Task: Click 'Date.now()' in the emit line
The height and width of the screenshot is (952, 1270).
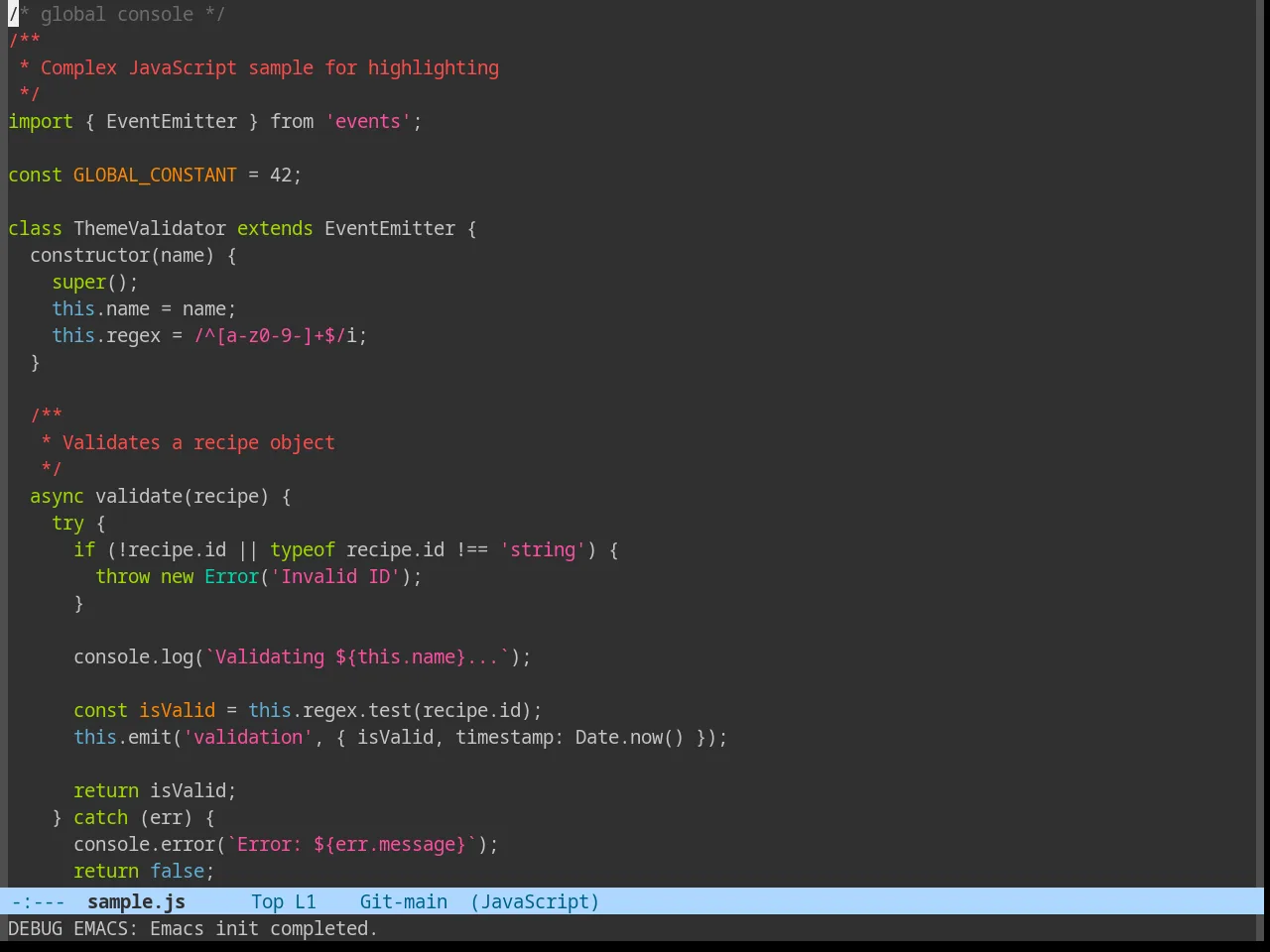Action: [630, 737]
